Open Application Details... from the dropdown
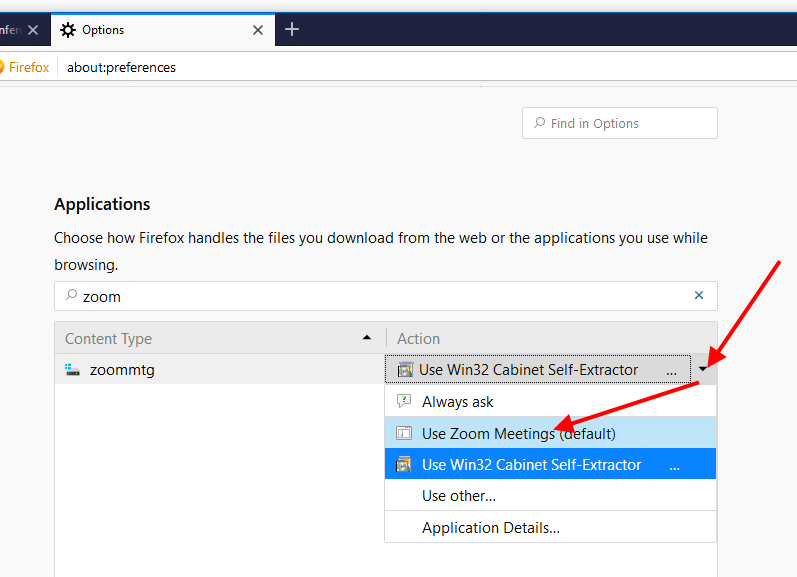The width and height of the screenshot is (797, 577). coord(490,527)
